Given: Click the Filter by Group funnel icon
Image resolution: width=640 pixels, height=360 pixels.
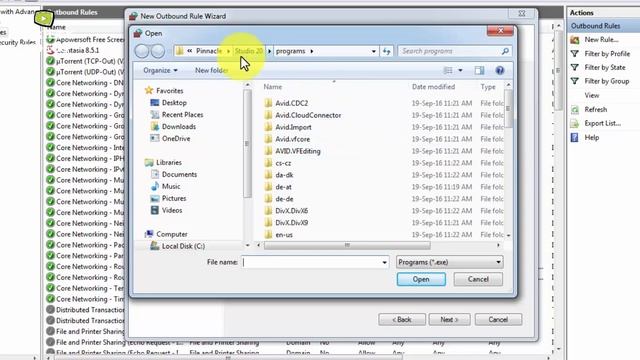Looking at the screenshot, I should pos(575,81).
